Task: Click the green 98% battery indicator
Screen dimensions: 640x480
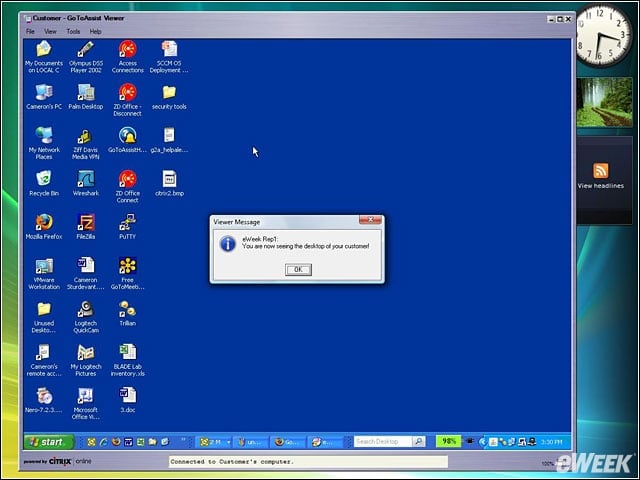Action: coord(448,442)
